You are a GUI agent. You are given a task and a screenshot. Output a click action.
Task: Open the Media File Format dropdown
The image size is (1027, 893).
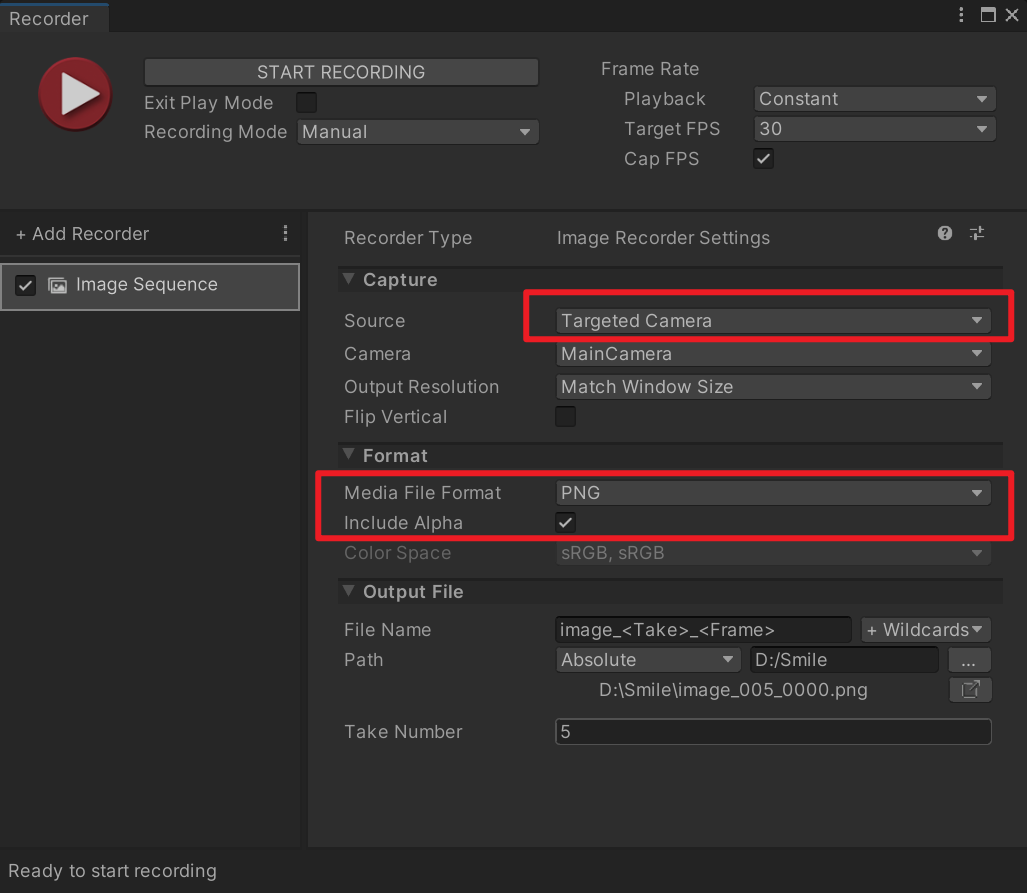(x=773, y=493)
